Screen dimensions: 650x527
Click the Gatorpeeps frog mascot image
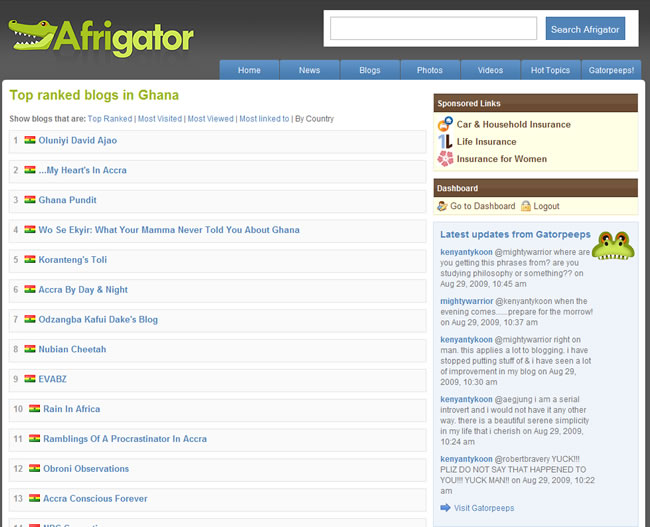pyautogui.click(x=613, y=245)
